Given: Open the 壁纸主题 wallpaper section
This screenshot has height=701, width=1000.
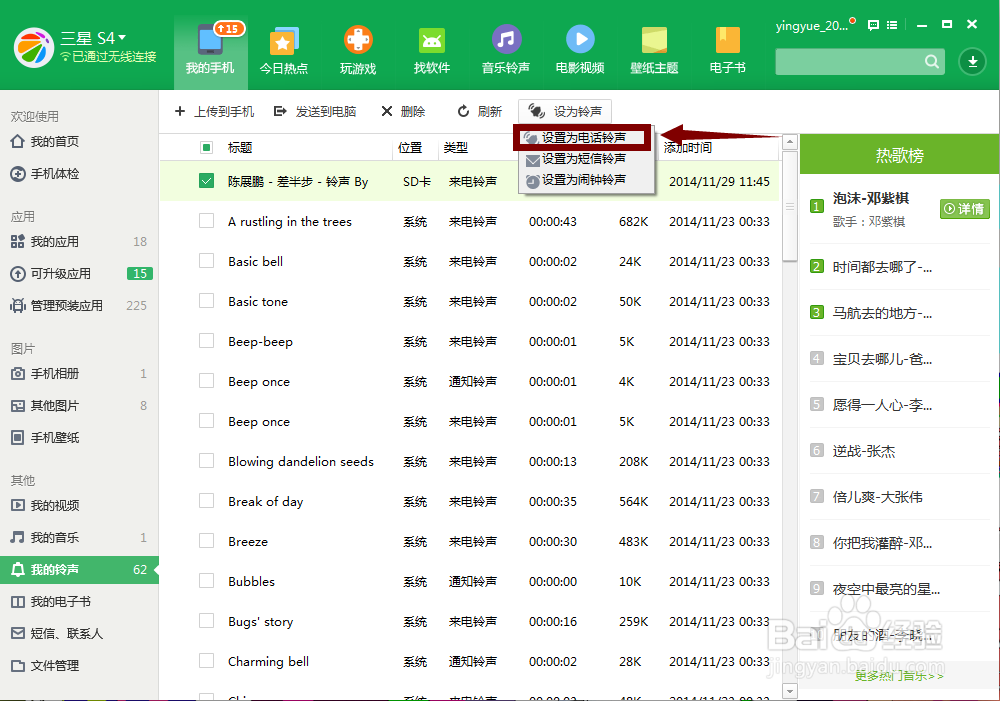Looking at the screenshot, I should pos(654,51).
